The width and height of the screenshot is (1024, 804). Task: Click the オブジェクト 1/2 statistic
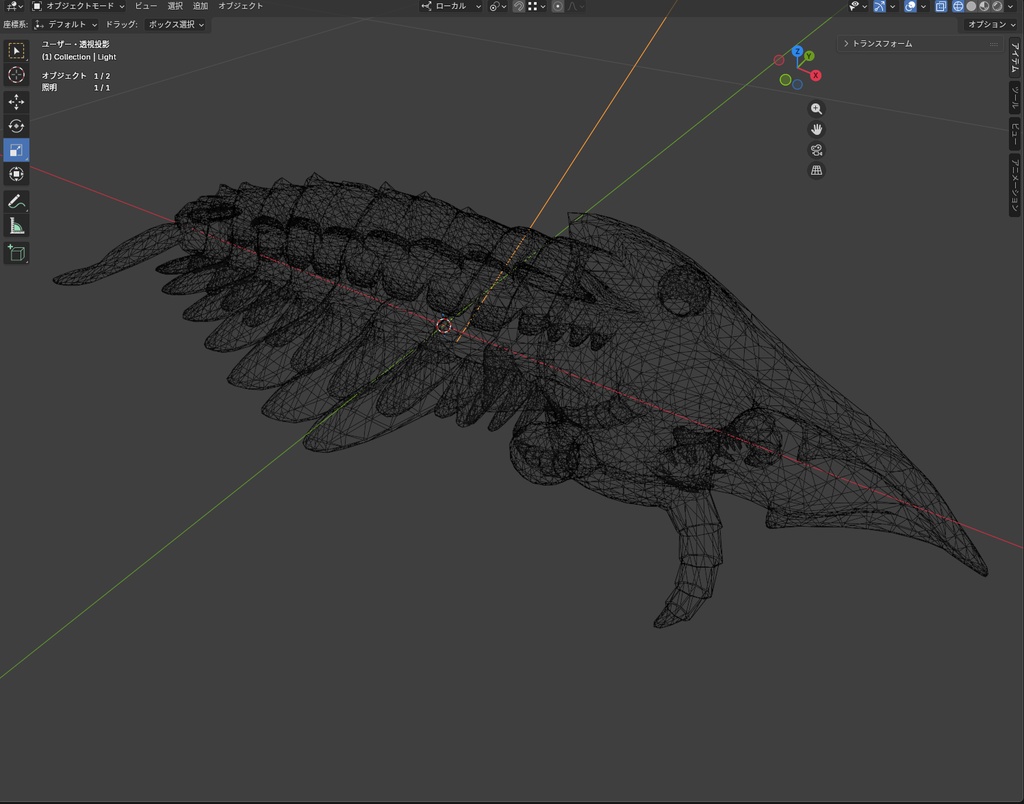point(76,76)
